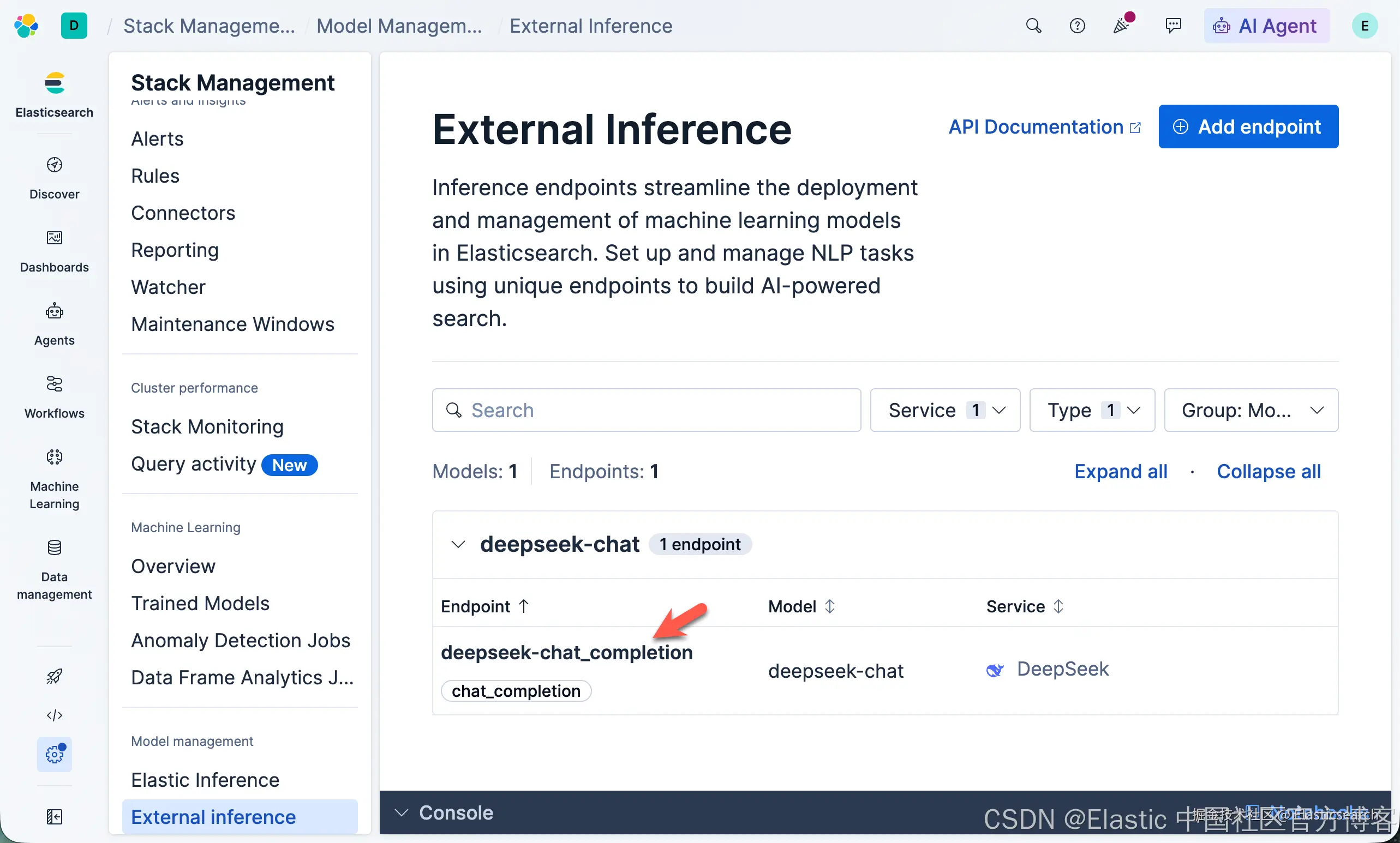Click the 1 endpoint badge
The image size is (1400, 843).
coord(700,544)
